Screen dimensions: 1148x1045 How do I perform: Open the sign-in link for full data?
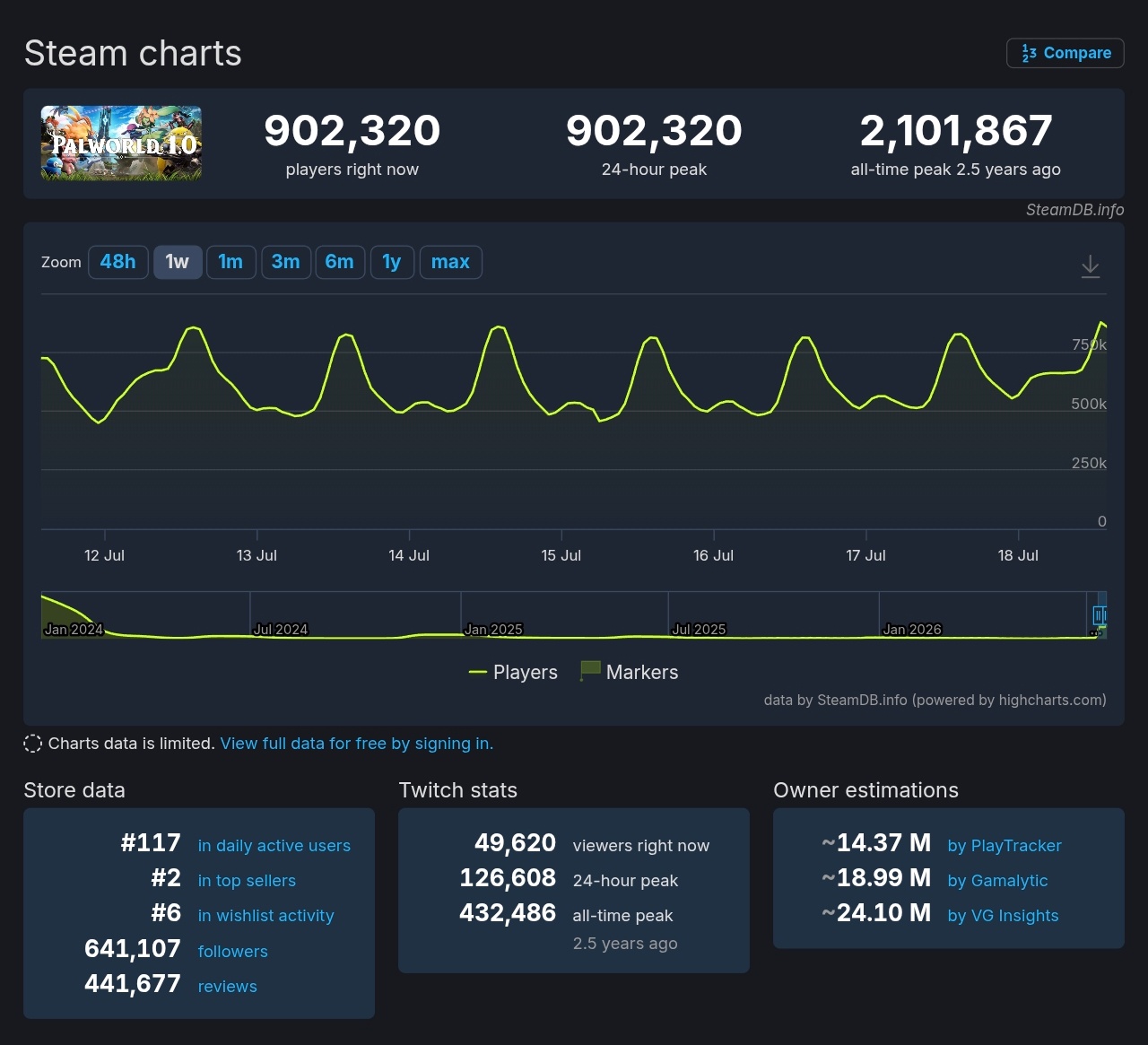click(x=357, y=744)
